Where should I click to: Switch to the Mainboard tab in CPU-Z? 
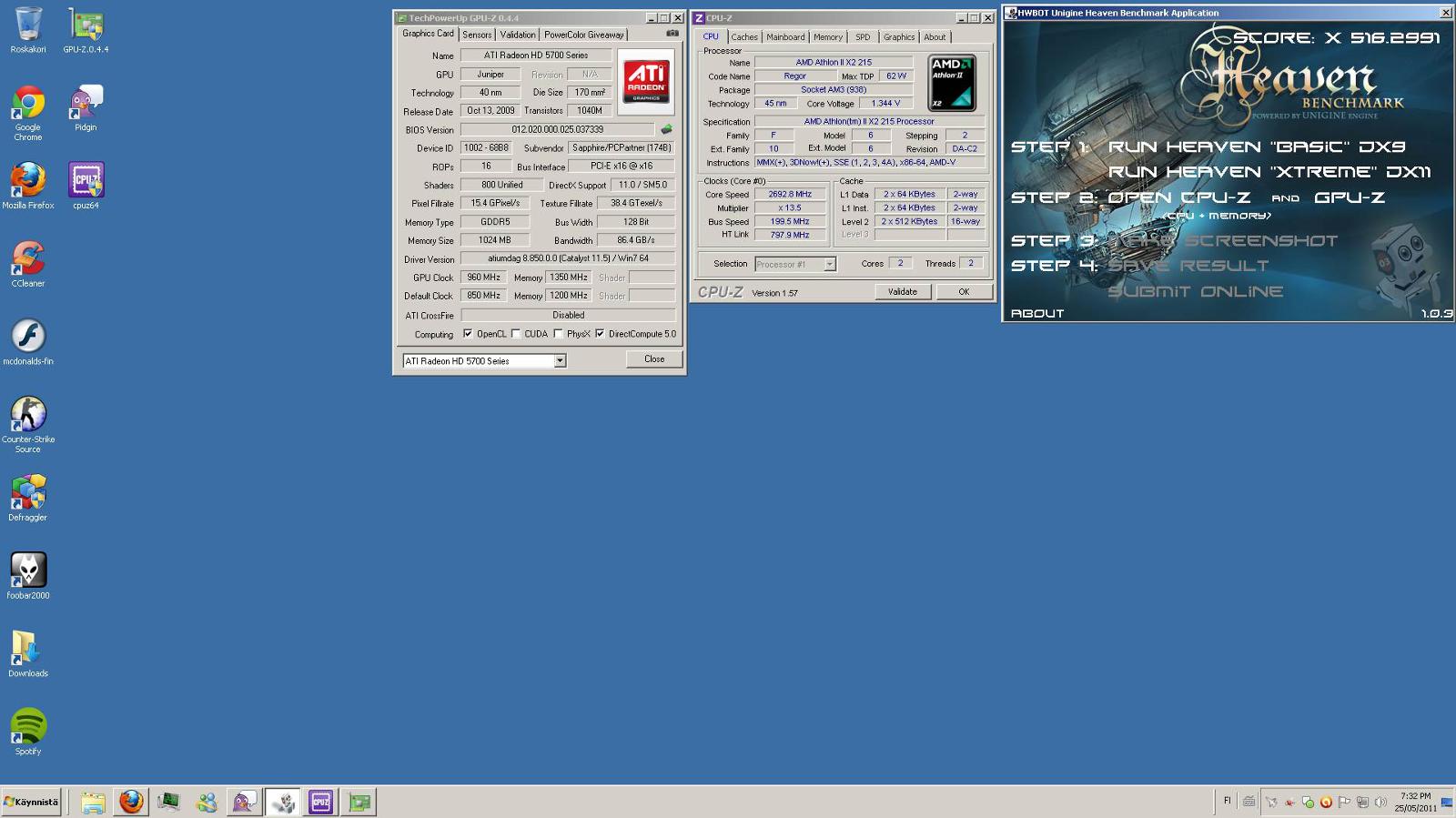pyautogui.click(x=785, y=37)
